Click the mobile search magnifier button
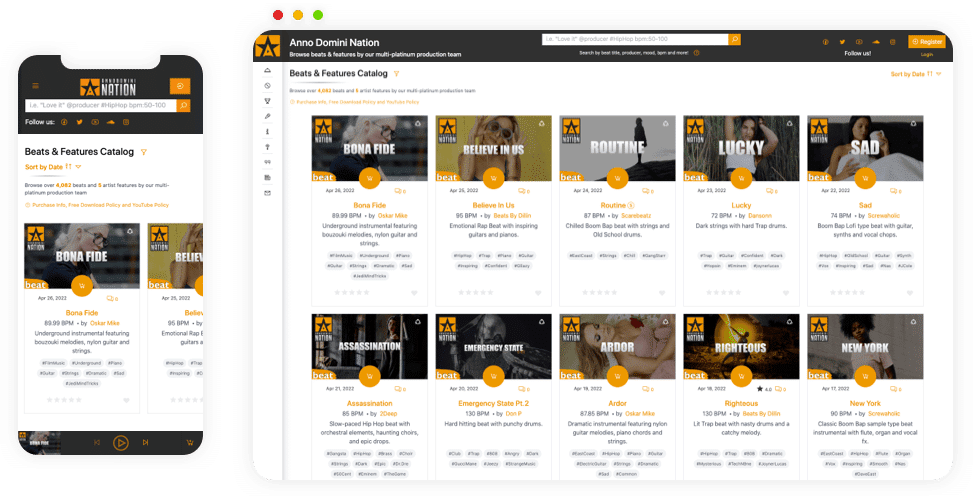973x500 pixels. point(184,105)
